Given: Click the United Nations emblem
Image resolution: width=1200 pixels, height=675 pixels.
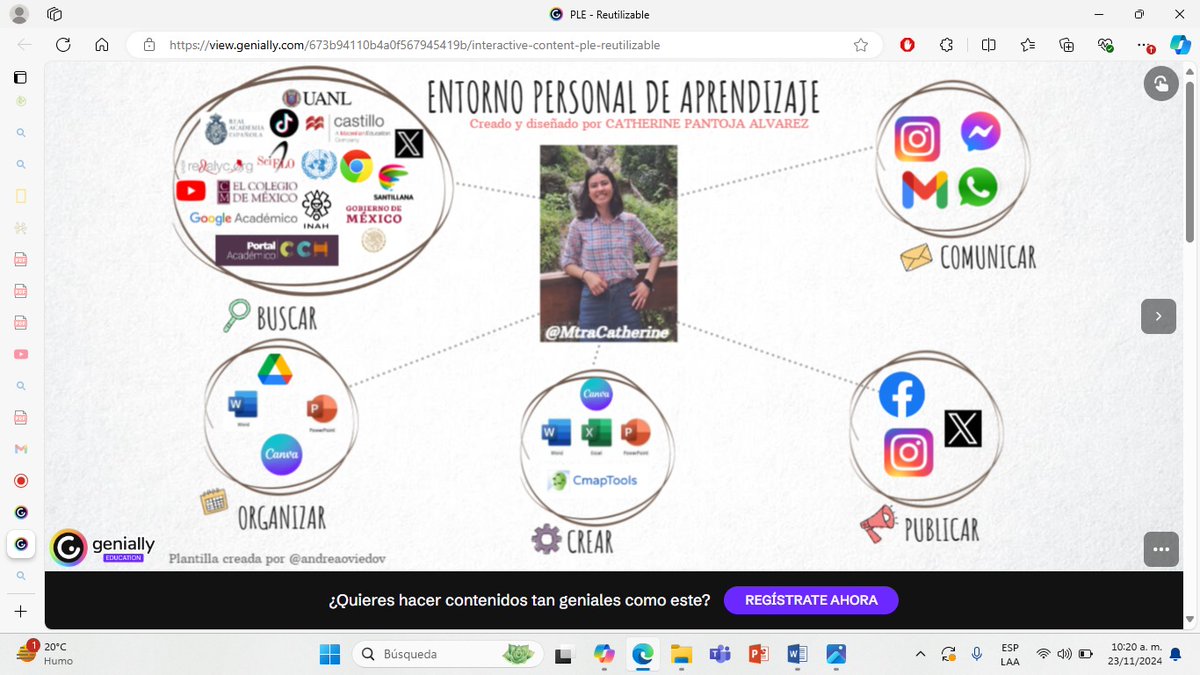Looking at the screenshot, I should (318, 164).
